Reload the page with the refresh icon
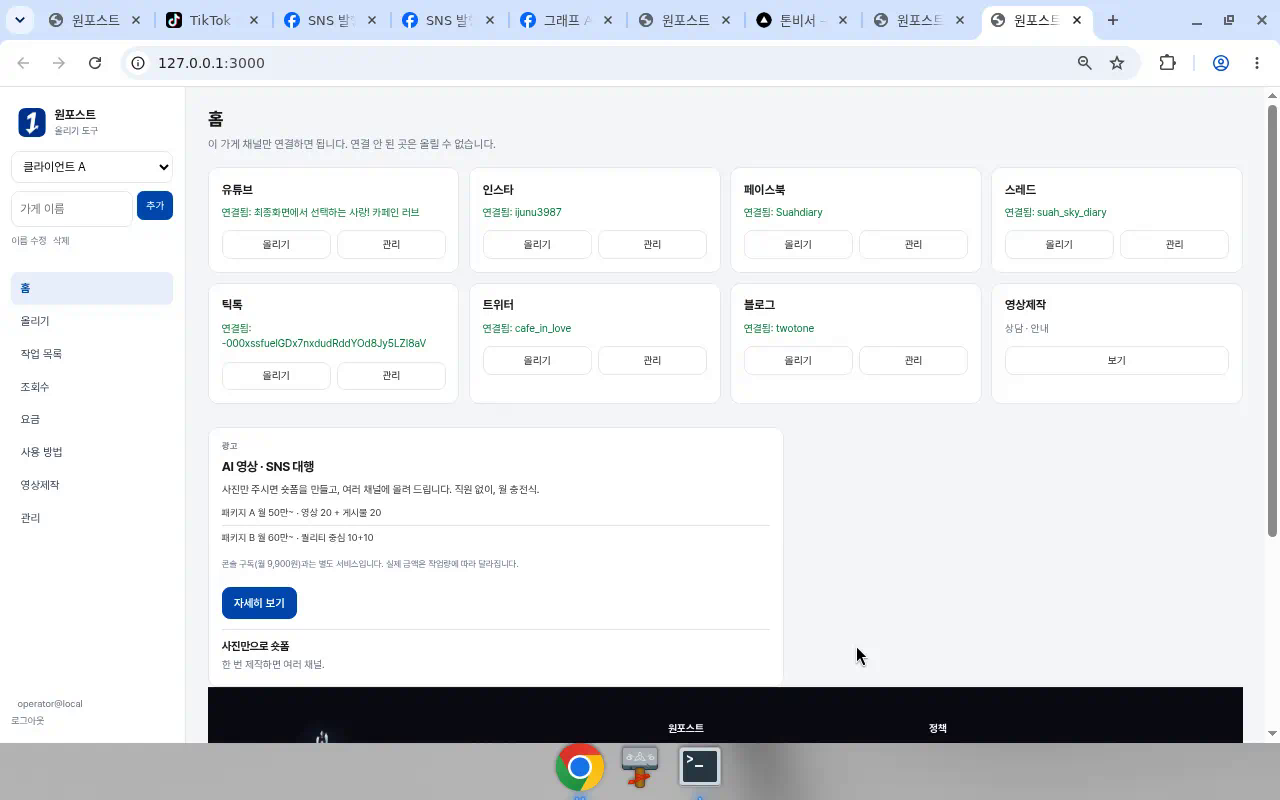 click(95, 63)
